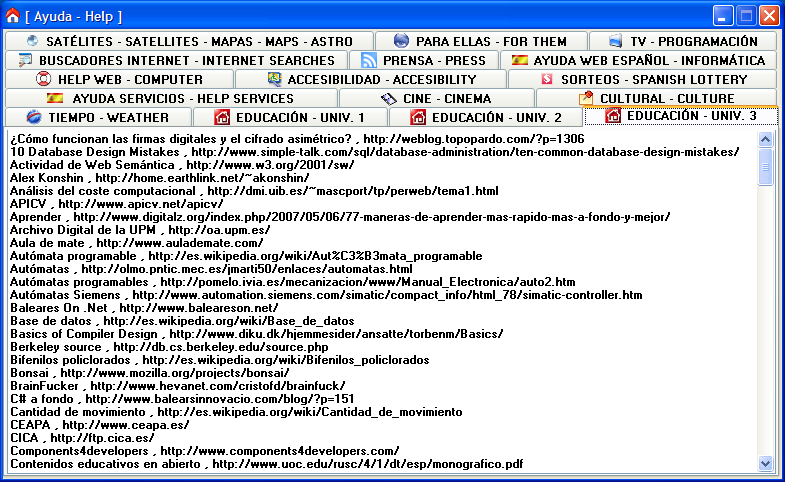
Task: Click house icon on Educación Univ. 2 tab
Action: click(x=418, y=117)
